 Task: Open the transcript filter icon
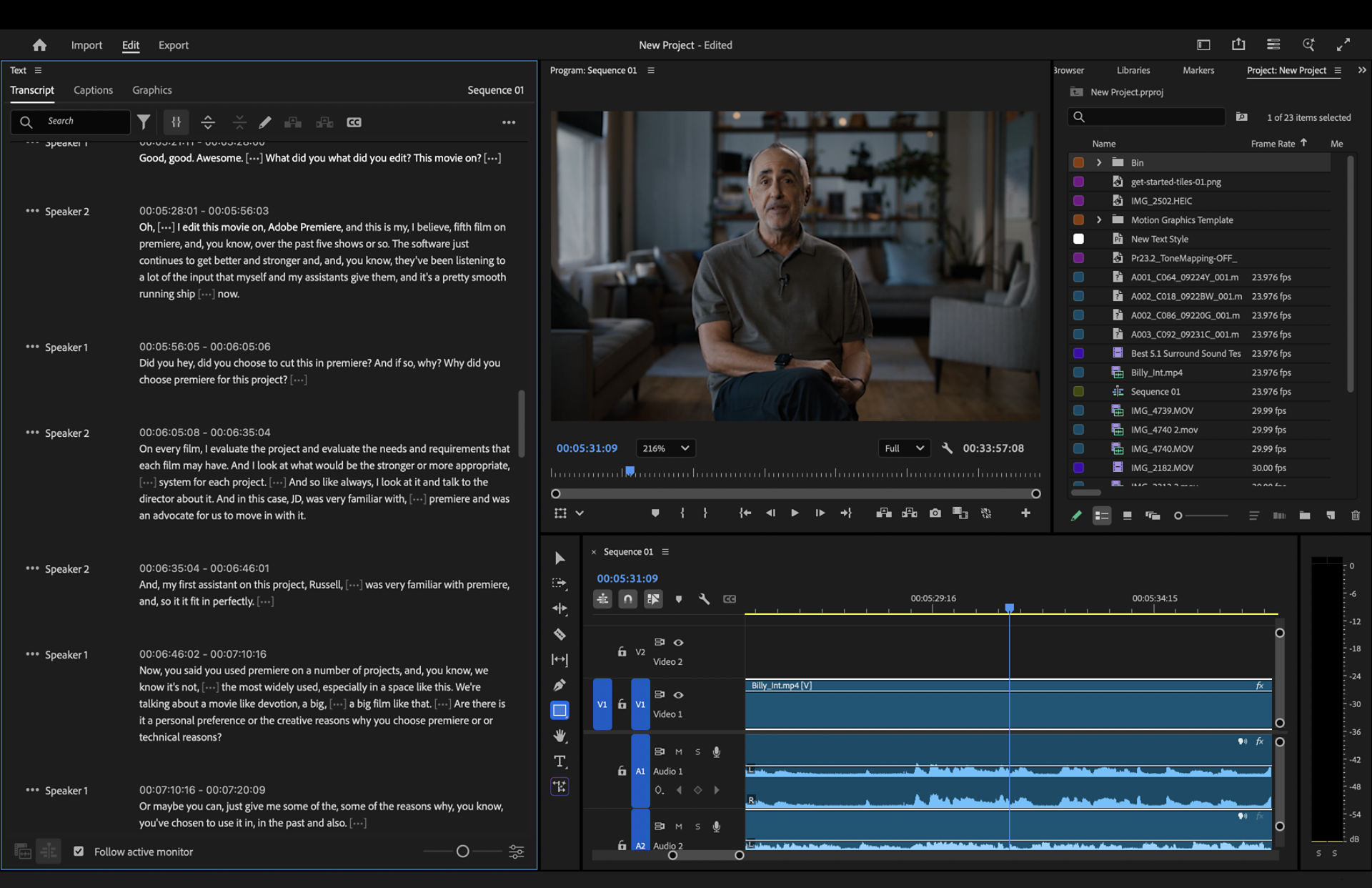point(144,122)
